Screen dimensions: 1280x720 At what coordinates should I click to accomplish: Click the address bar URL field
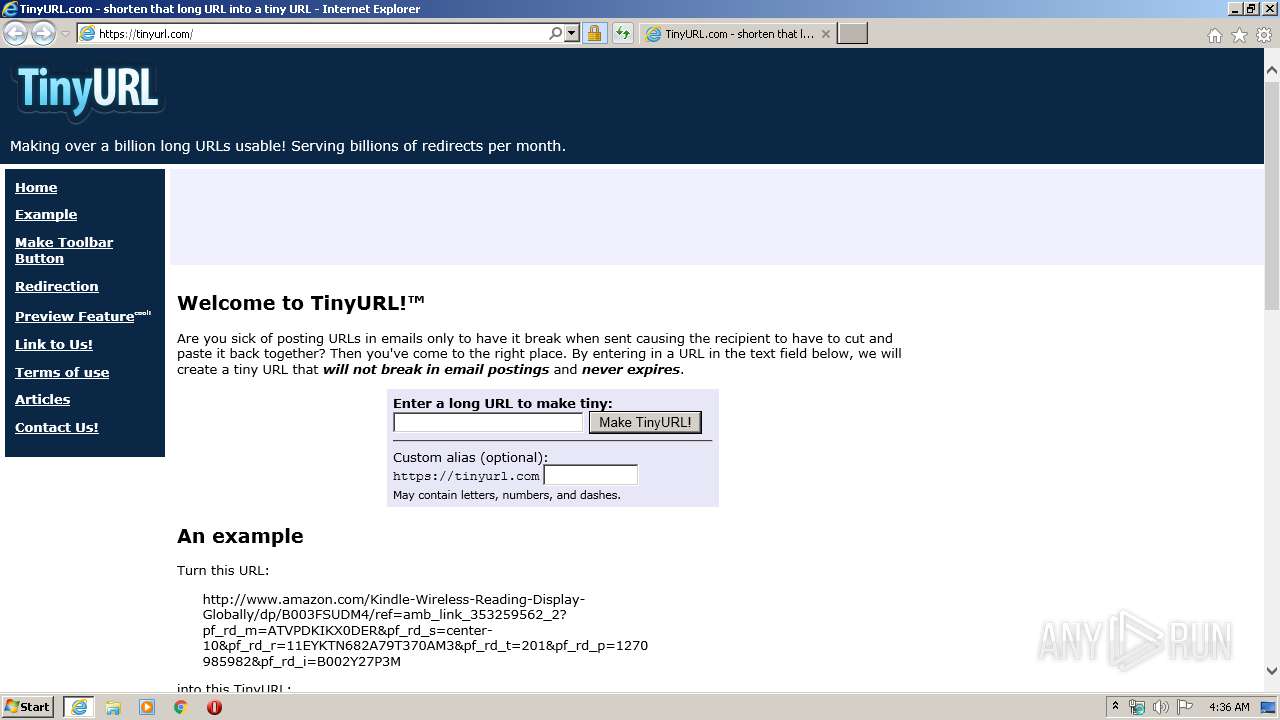click(320, 33)
